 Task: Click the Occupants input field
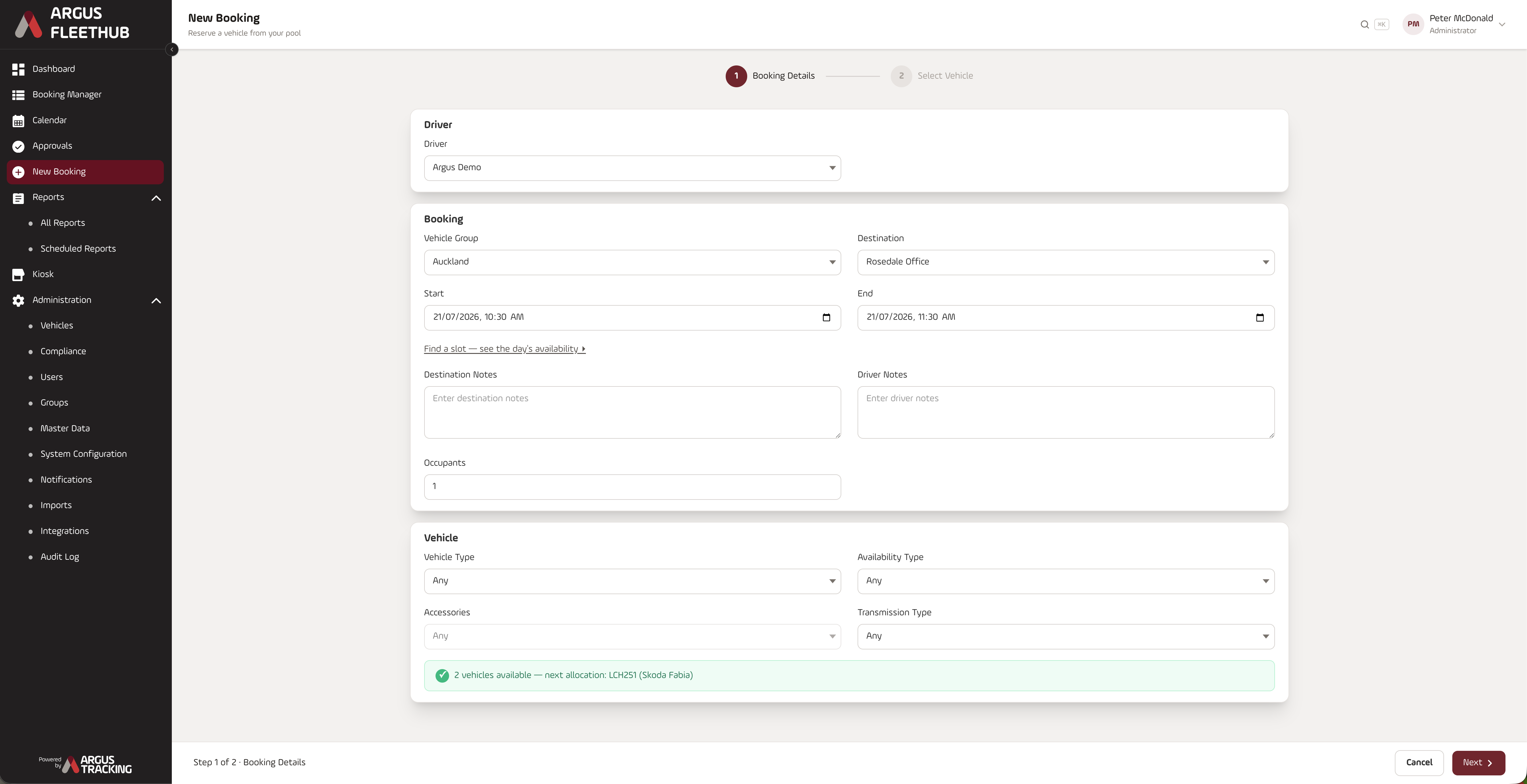tap(633, 487)
